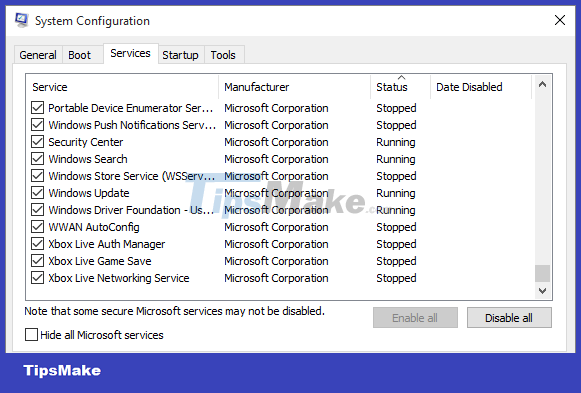Select Xbox Live Networking Service name
581x393 pixels.
click(x=119, y=279)
